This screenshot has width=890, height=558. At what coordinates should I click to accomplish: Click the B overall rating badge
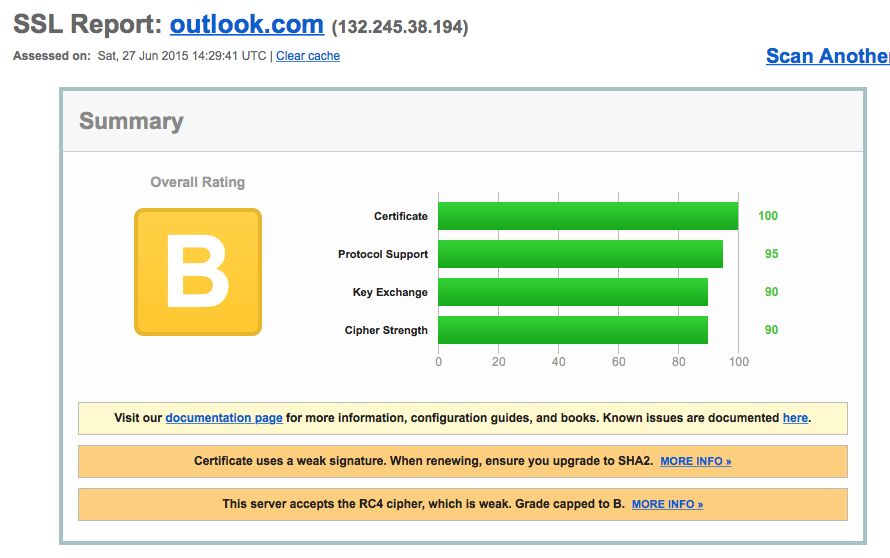[198, 272]
